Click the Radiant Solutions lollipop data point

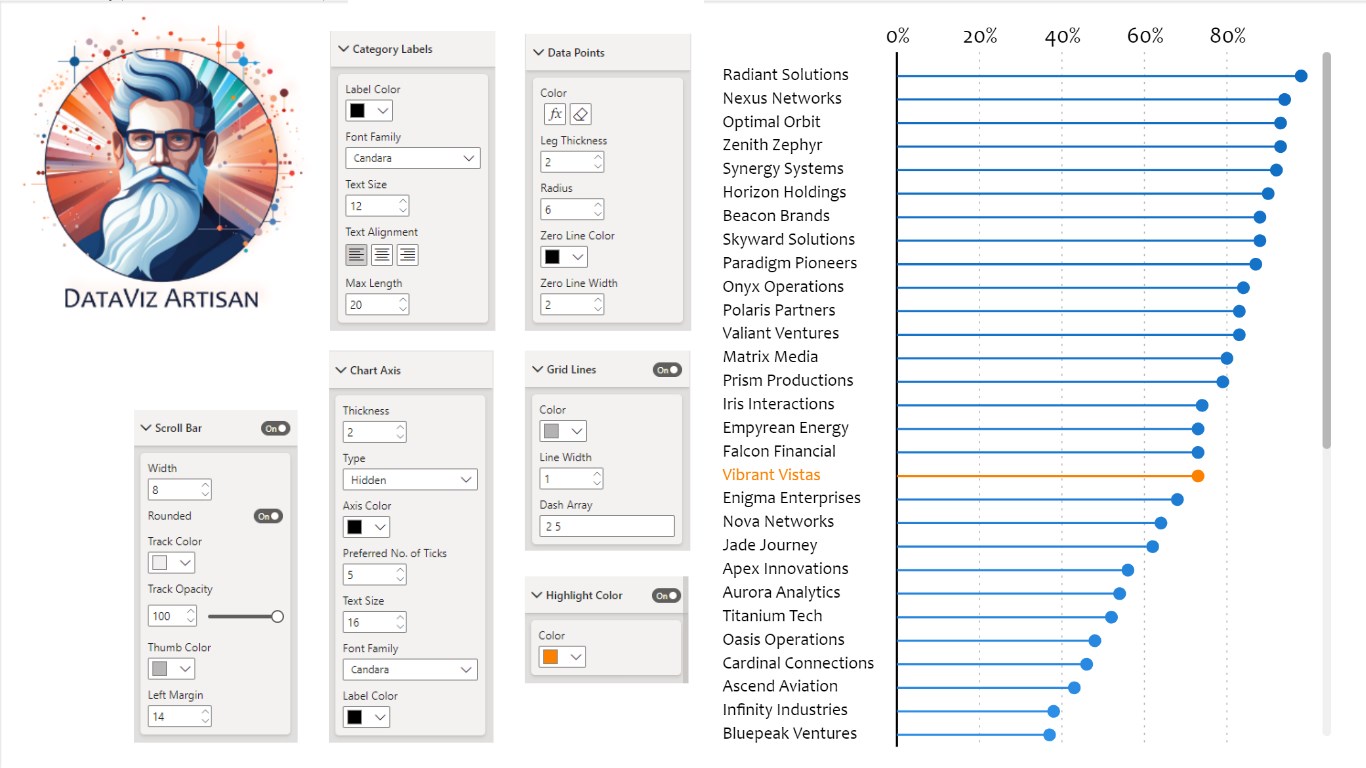pyautogui.click(x=1301, y=76)
